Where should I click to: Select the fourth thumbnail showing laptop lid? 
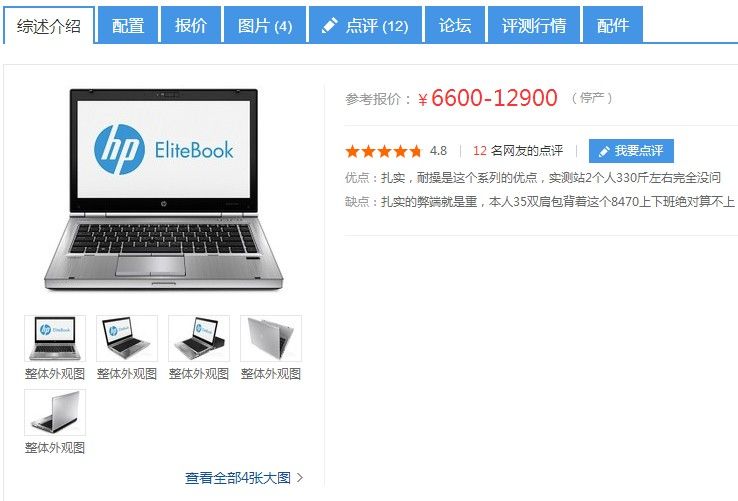[x=271, y=339]
